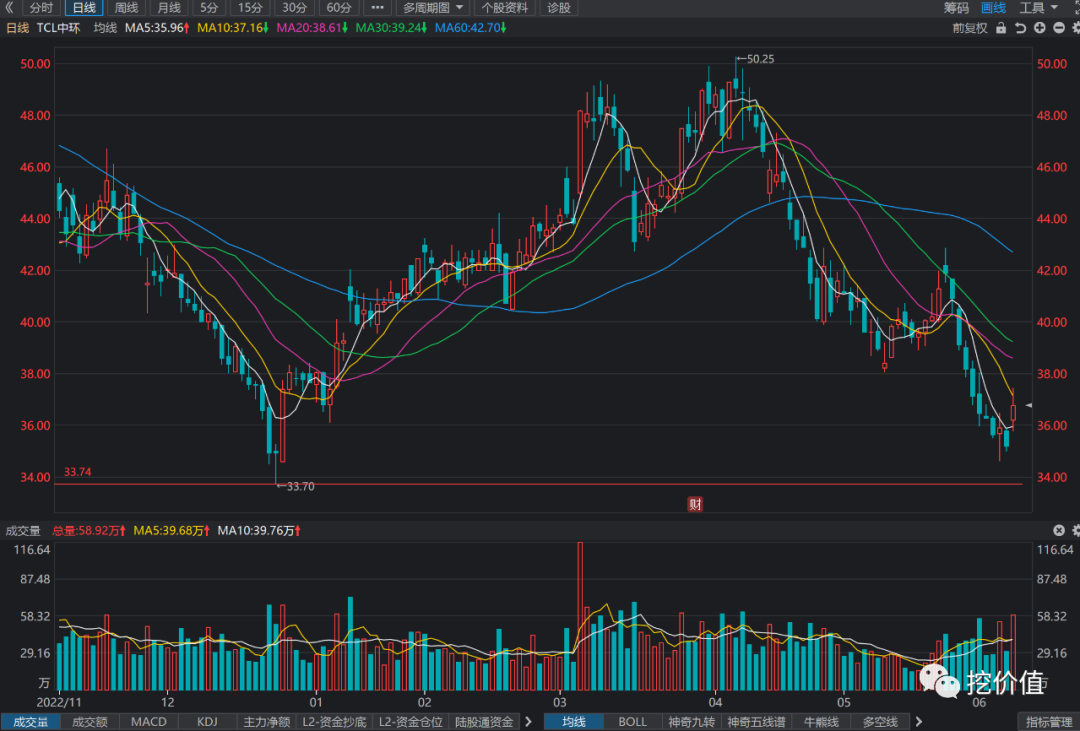Click the latest red candlestick near 36.00

(x=1013, y=410)
